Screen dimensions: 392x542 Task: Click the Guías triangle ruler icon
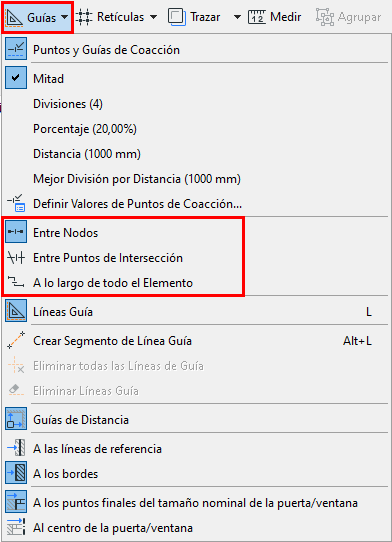[x=15, y=17]
